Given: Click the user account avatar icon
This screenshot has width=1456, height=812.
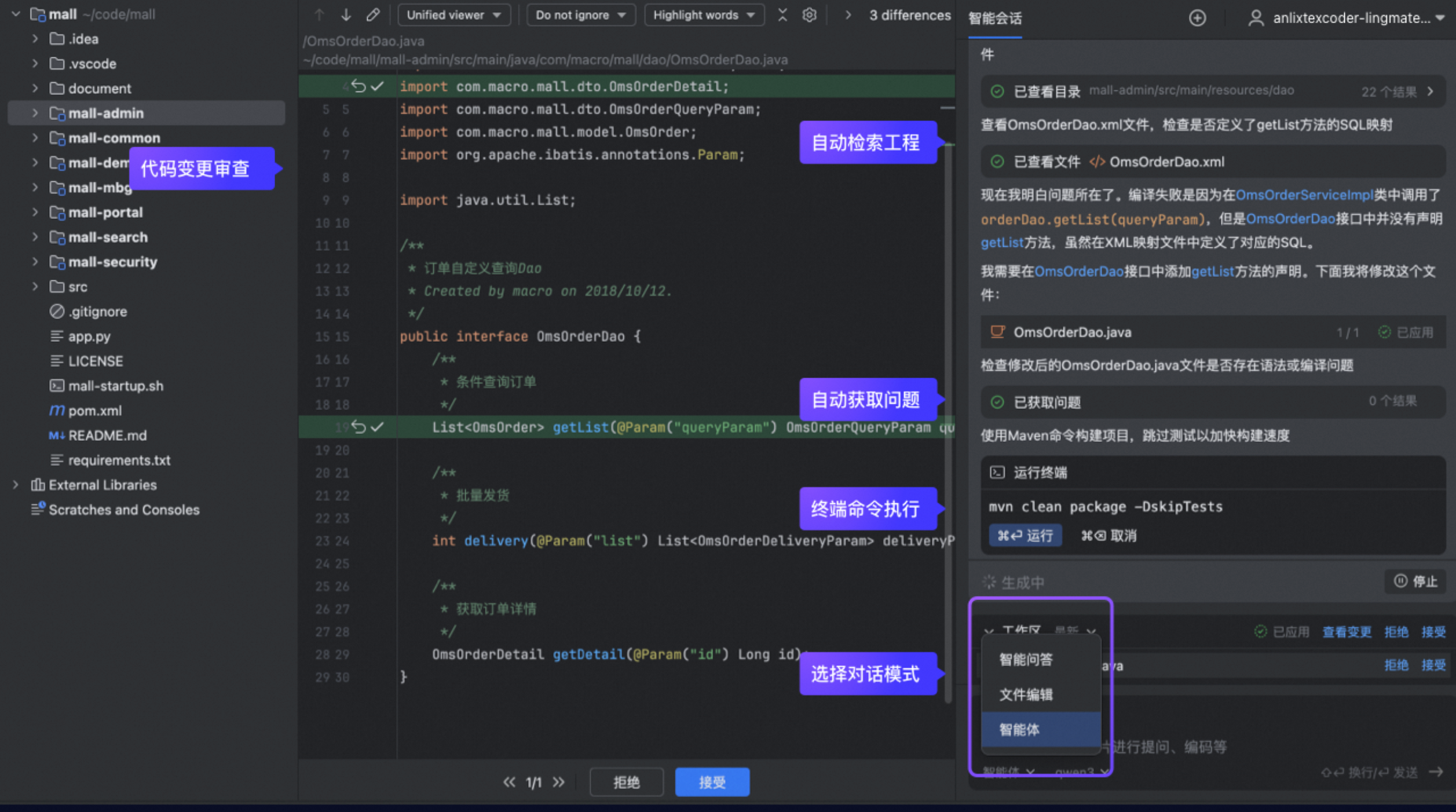Looking at the screenshot, I should click(x=1256, y=18).
